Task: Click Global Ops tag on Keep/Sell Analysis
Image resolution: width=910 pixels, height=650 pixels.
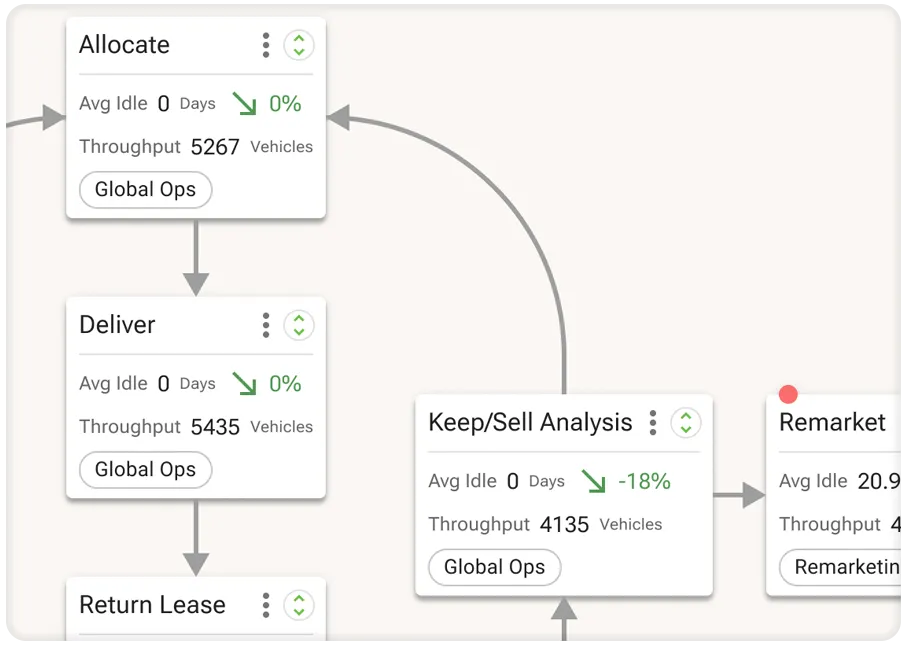Action: tap(494, 568)
